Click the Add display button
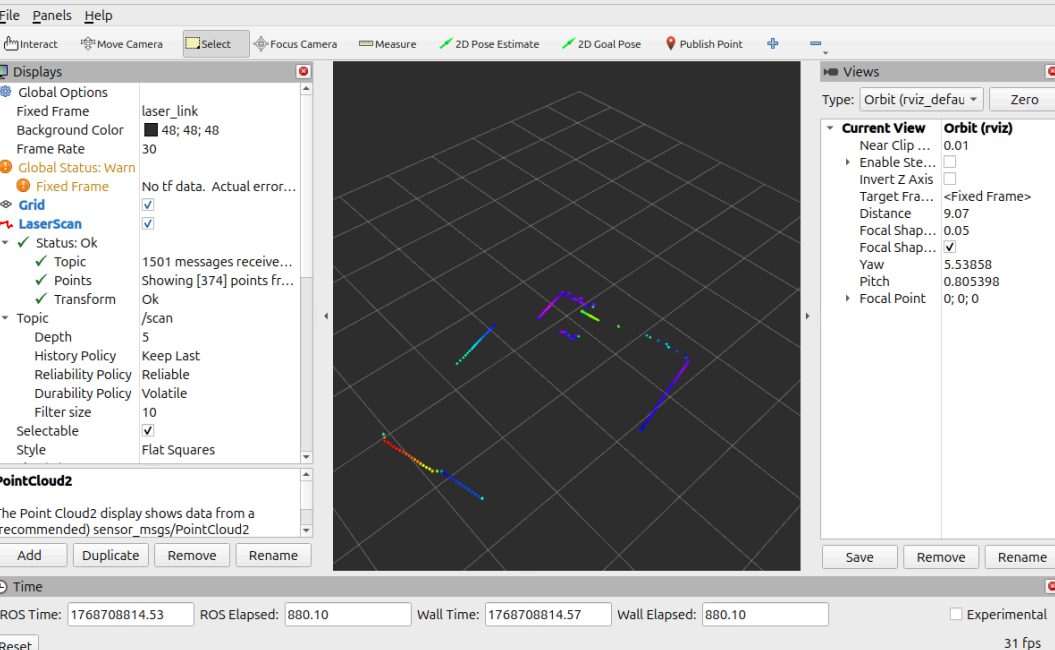The height and width of the screenshot is (650, 1055). 32,555
